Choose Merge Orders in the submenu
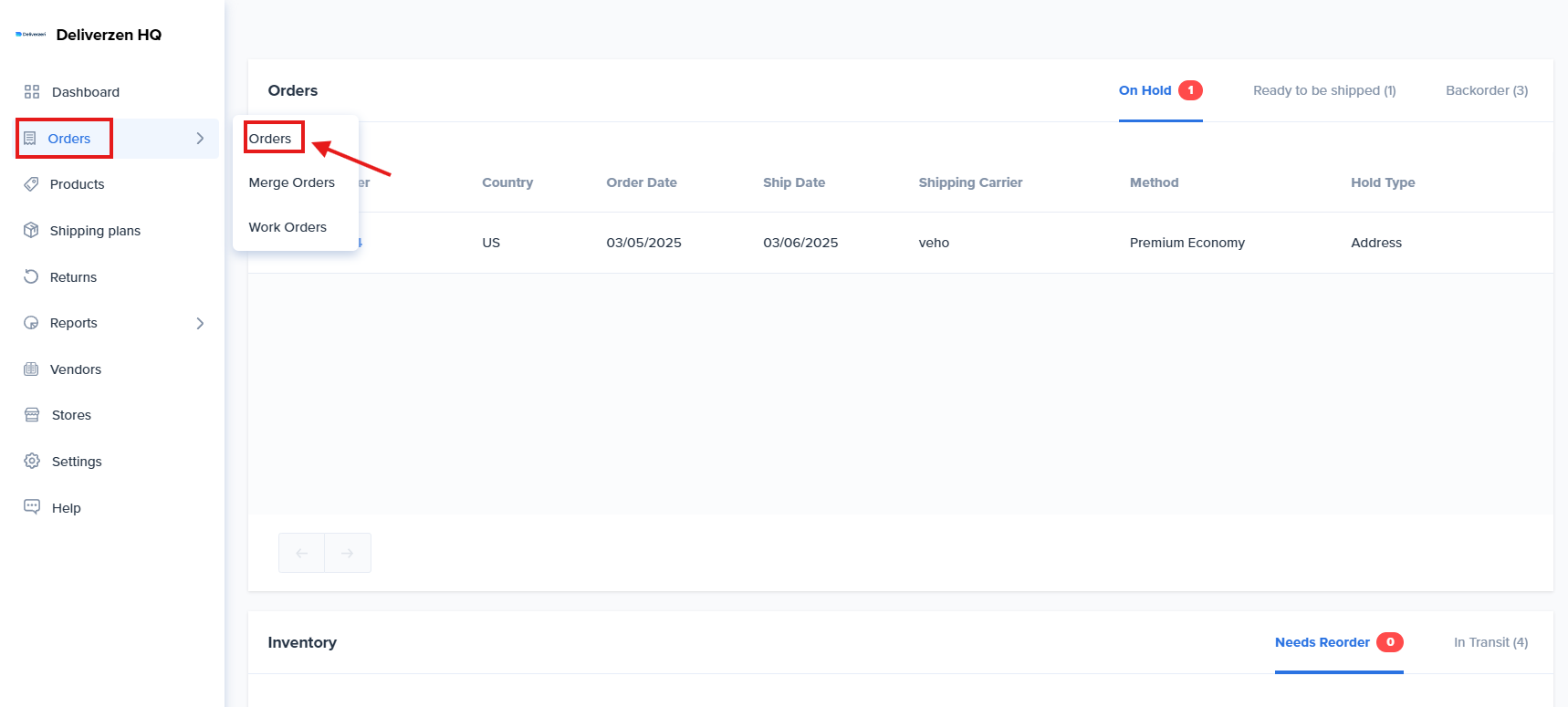Image resolution: width=1568 pixels, height=707 pixels. coord(291,182)
